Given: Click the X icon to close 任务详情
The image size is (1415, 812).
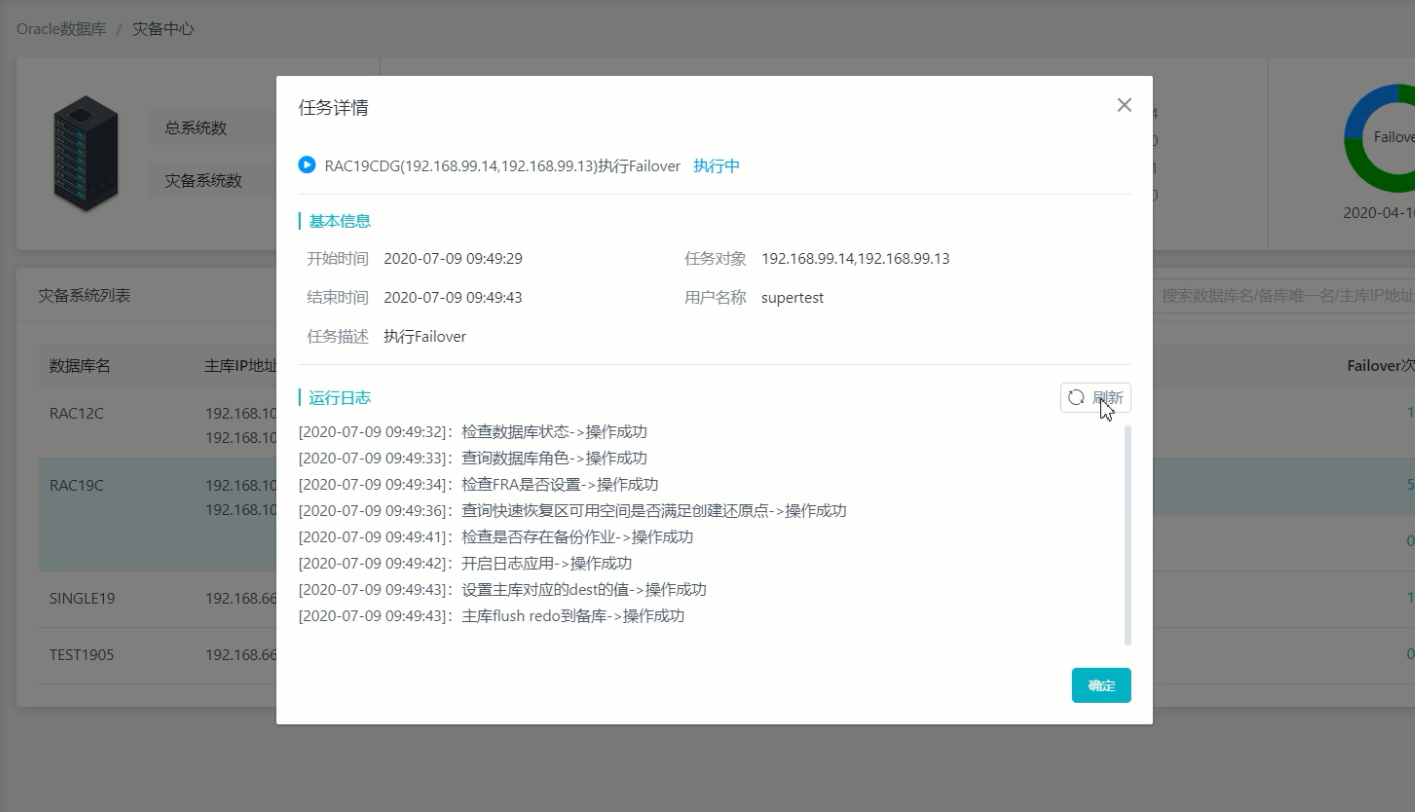Looking at the screenshot, I should coord(1124,104).
